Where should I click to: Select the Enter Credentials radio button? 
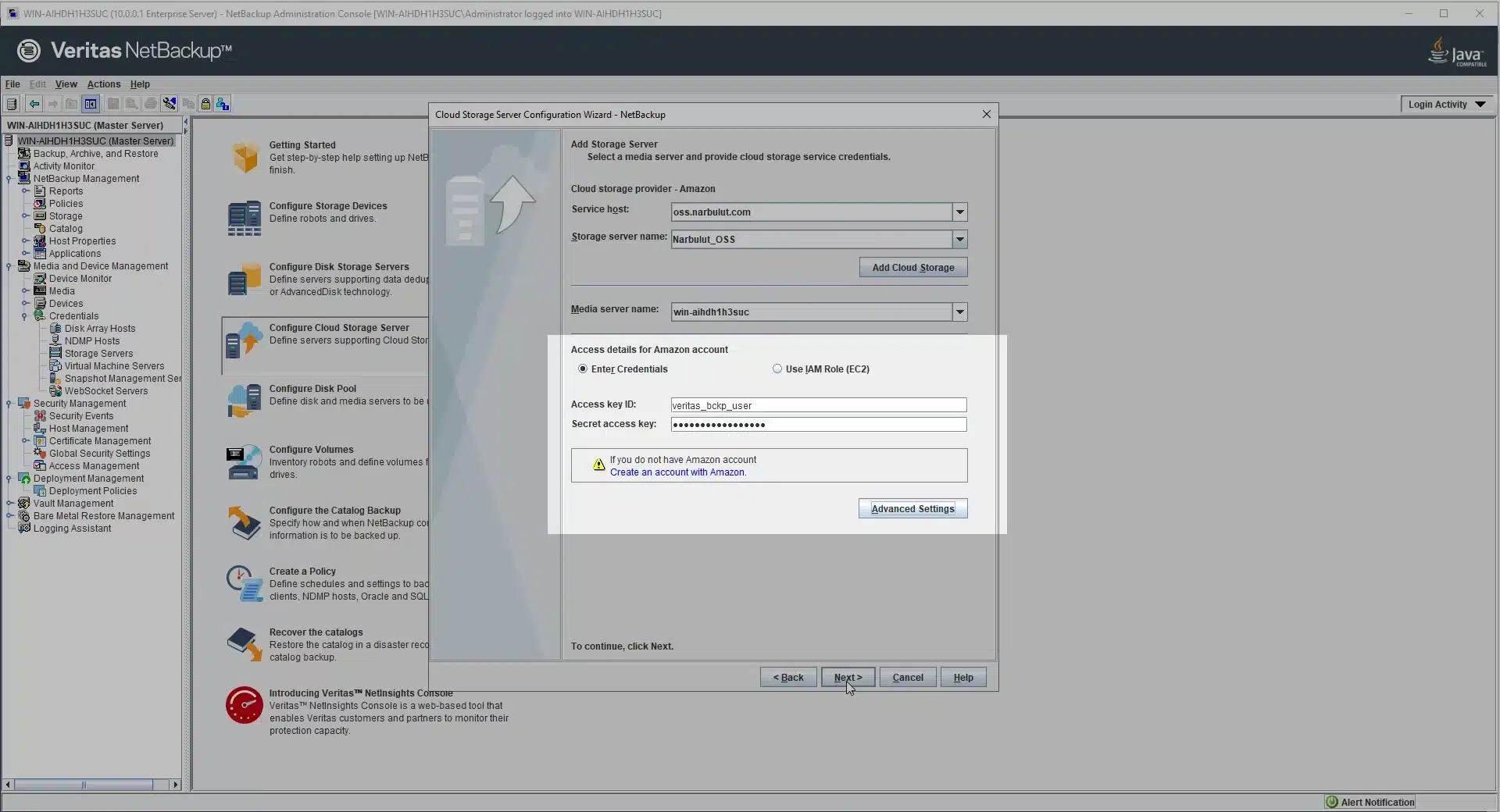coord(583,369)
